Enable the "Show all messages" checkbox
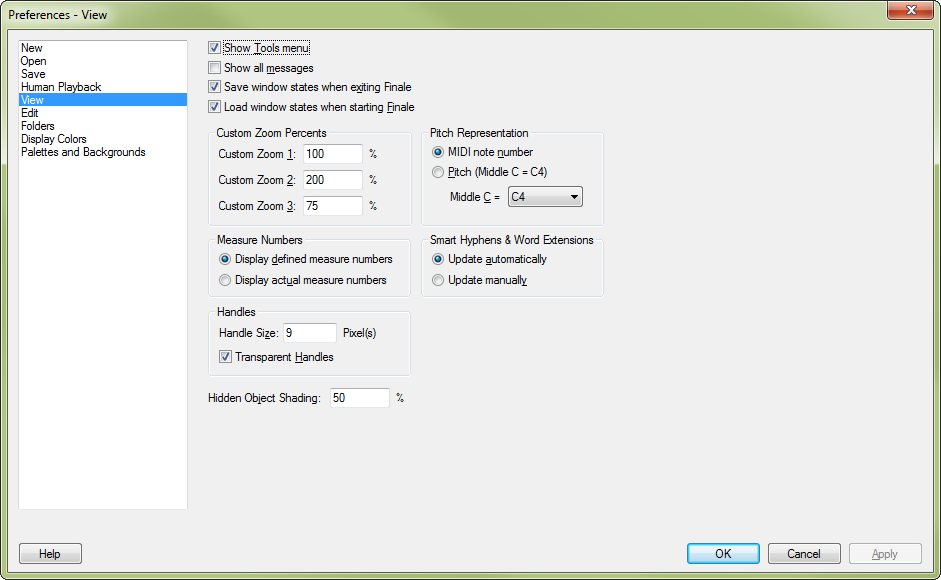This screenshot has width=941, height=580. coord(214,67)
